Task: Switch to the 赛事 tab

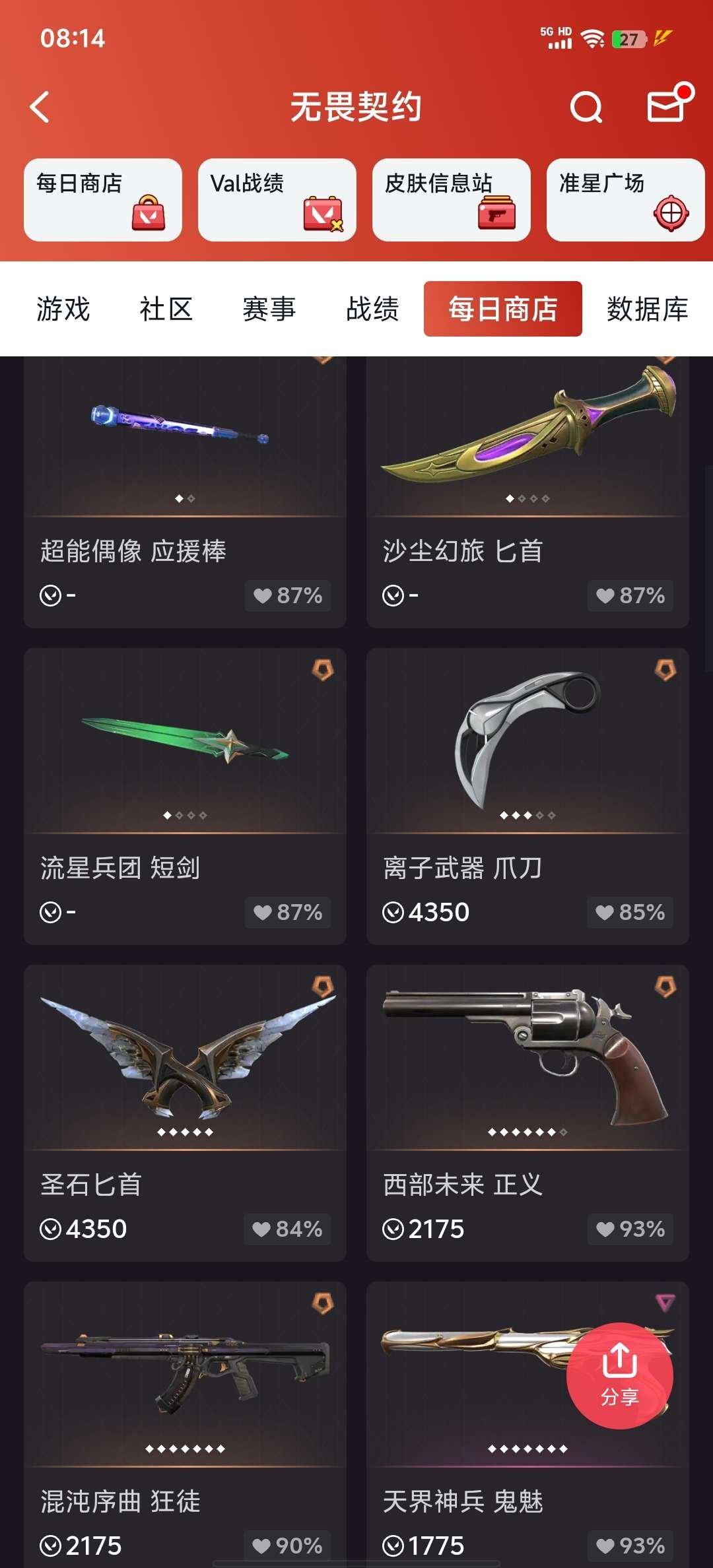Action: tap(269, 309)
